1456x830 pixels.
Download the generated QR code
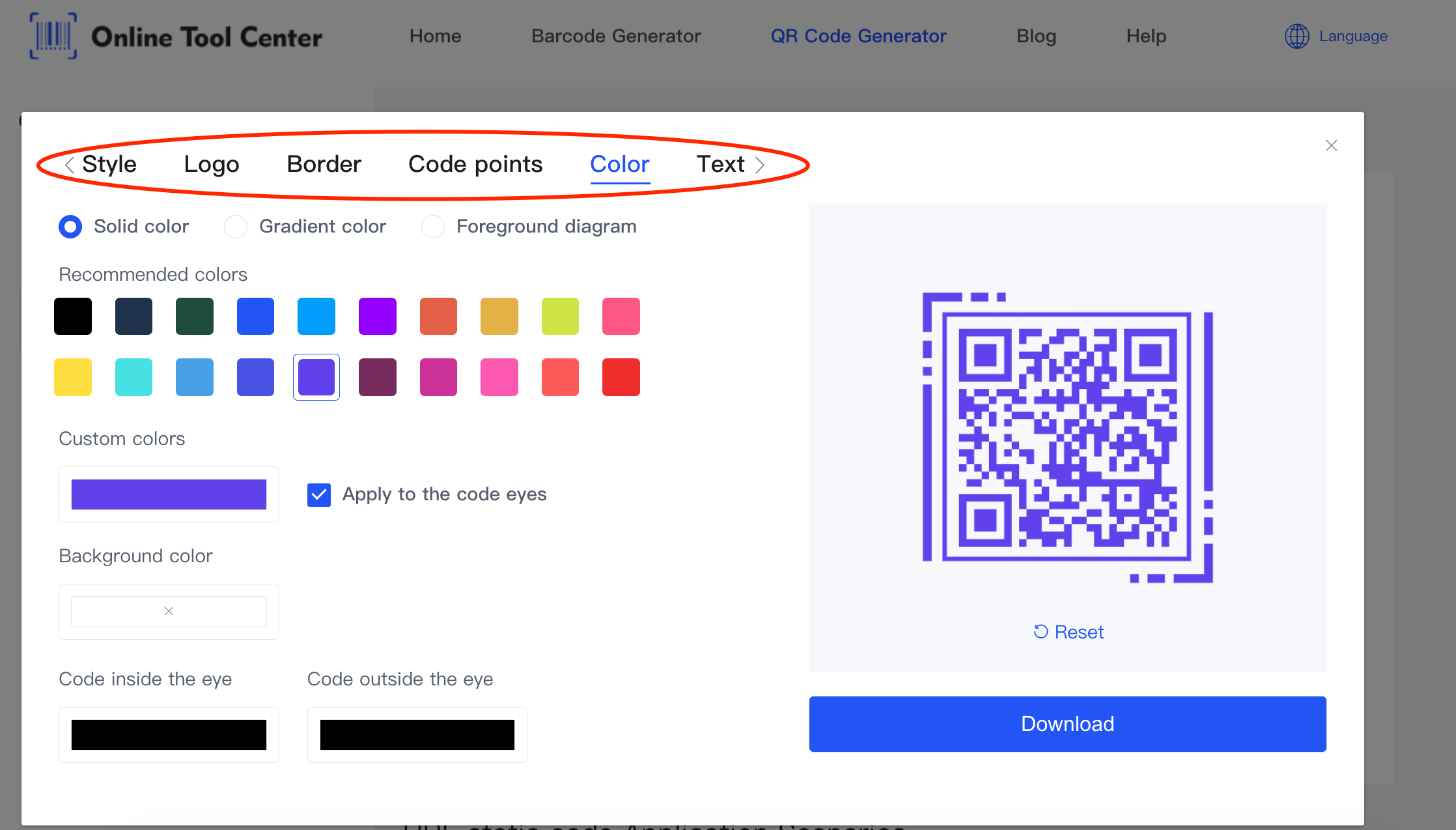click(1067, 723)
